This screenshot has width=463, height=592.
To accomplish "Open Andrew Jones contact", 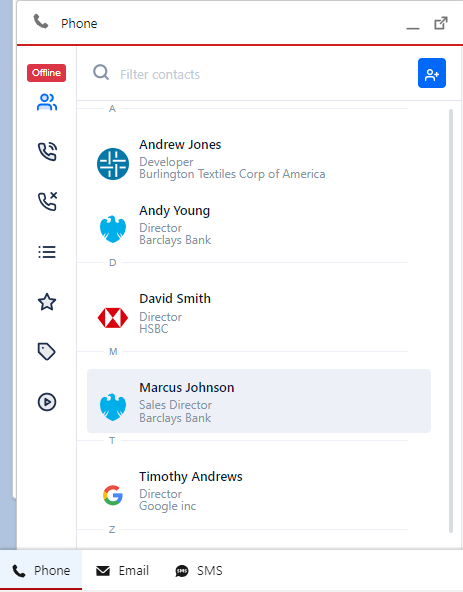I will click(259, 159).
